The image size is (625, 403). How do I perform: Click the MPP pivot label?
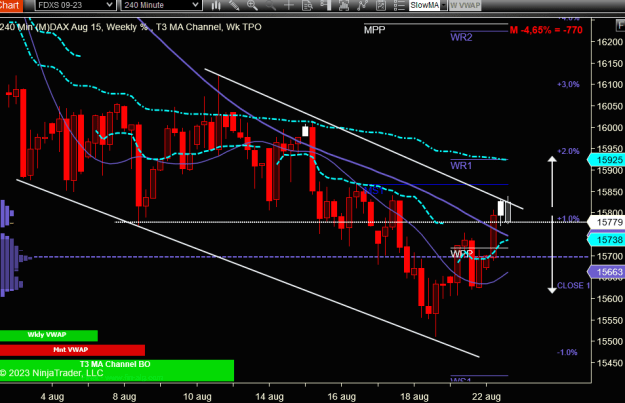tap(375, 30)
